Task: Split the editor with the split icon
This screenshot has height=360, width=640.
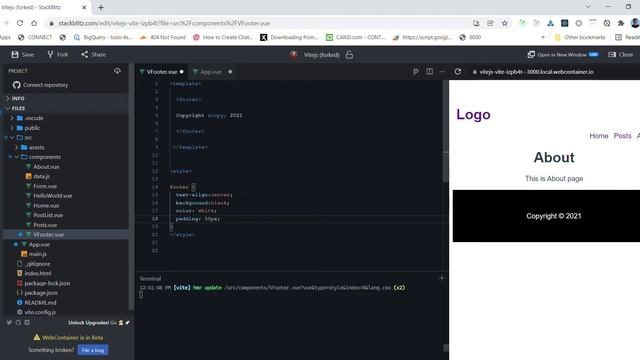Action: coord(429,72)
